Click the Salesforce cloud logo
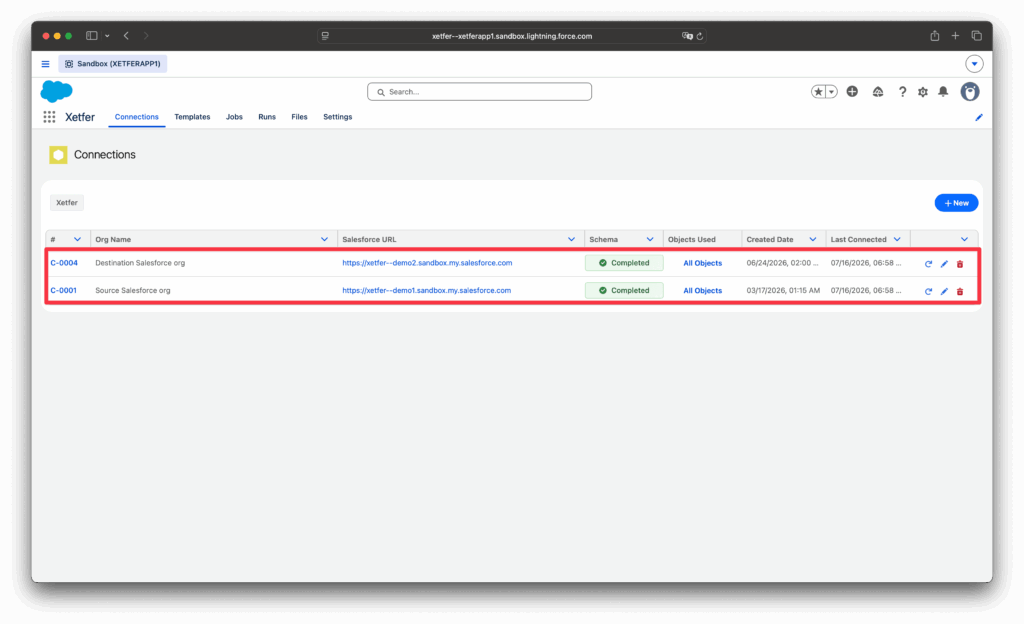This screenshot has height=624, width=1024. pyautogui.click(x=57, y=91)
